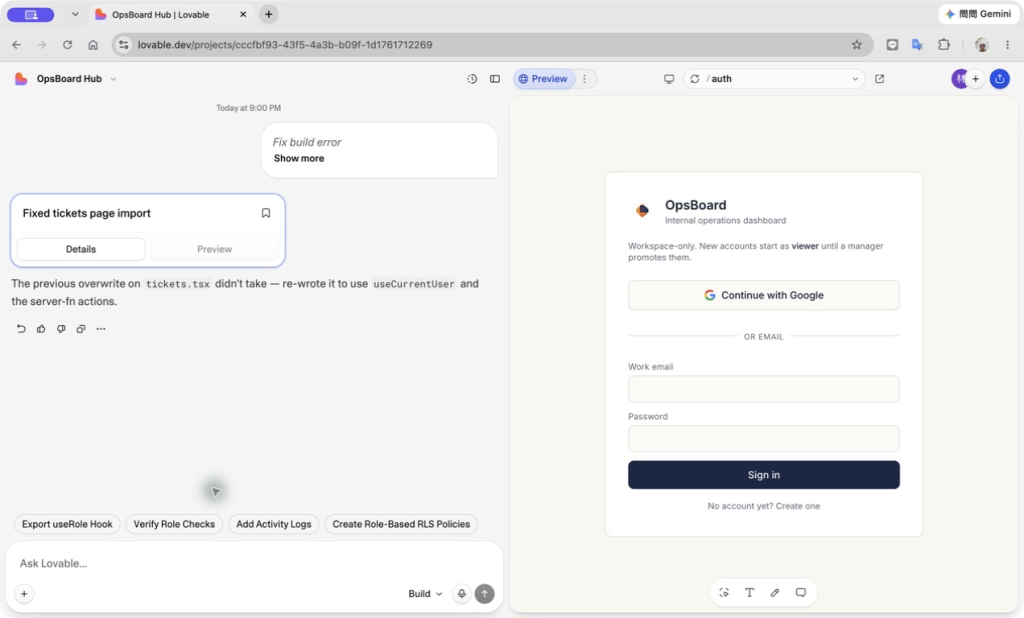Image resolution: width=1024 pixels, height=618 pixels.
Task: Focus the Work email field
Action: 763,389
